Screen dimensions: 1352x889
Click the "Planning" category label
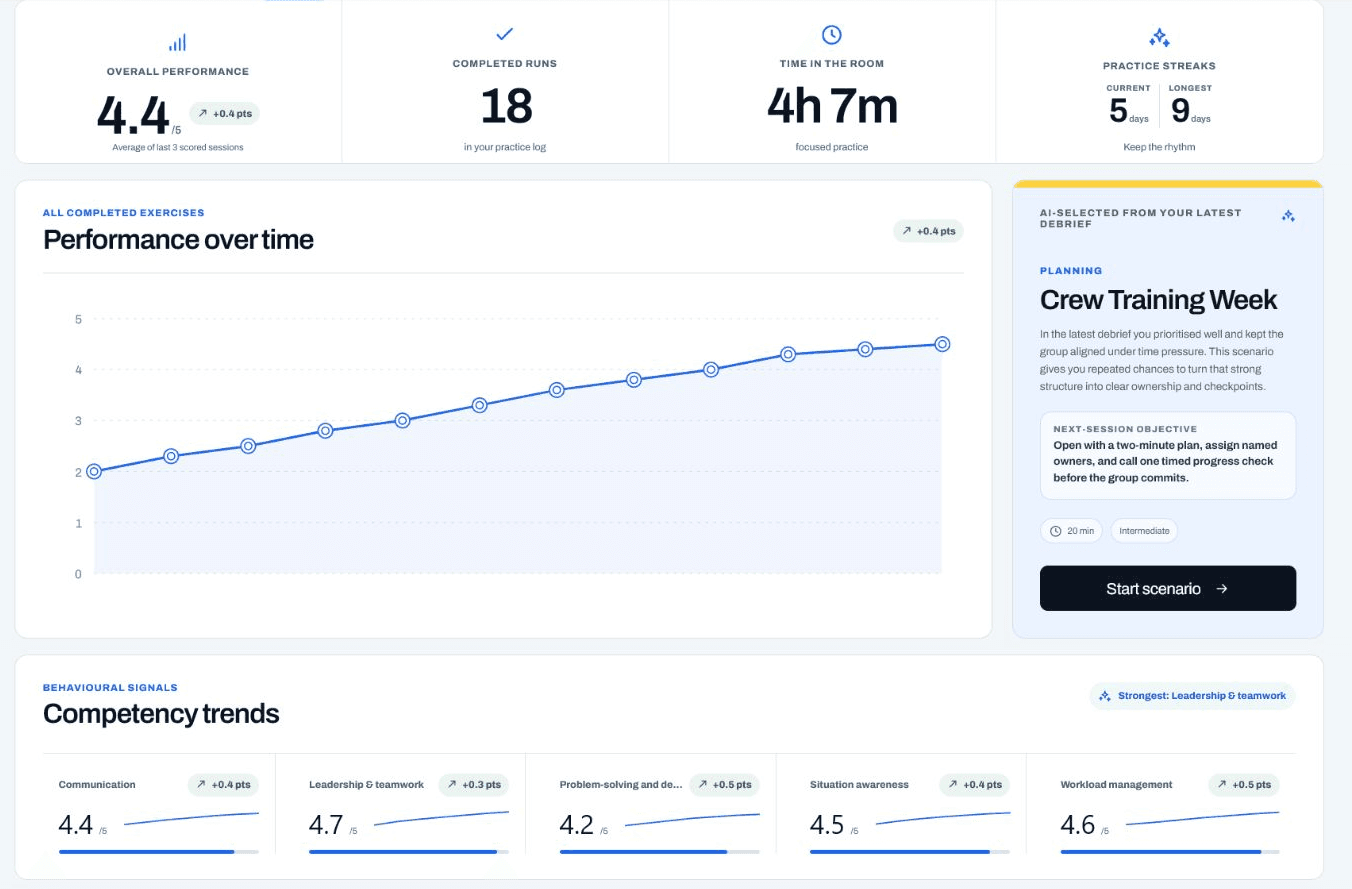(1071, 270)
